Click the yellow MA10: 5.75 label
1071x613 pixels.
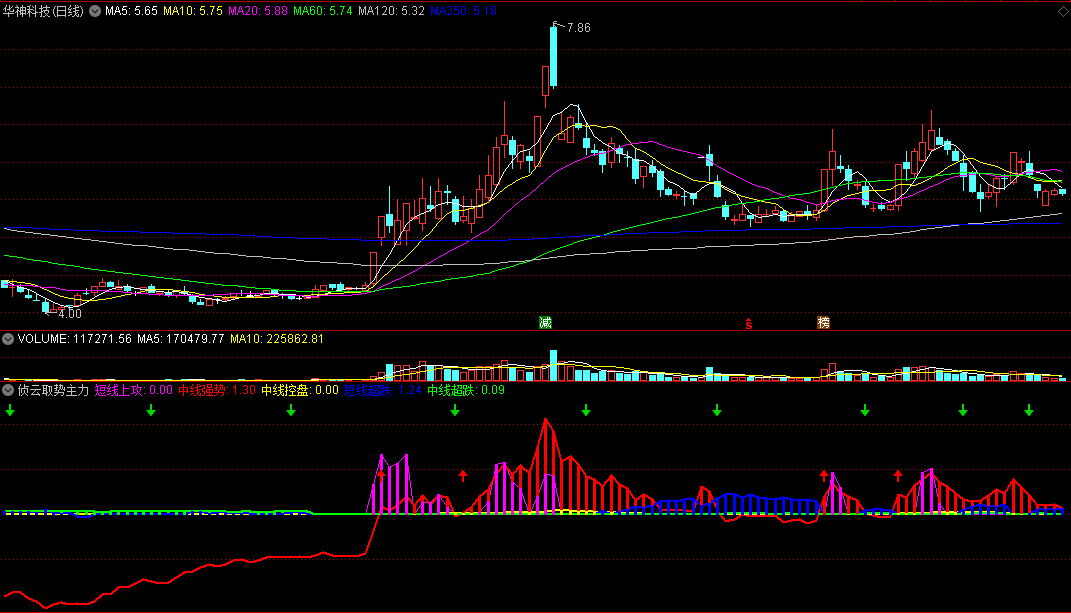[x=193, y=11]
